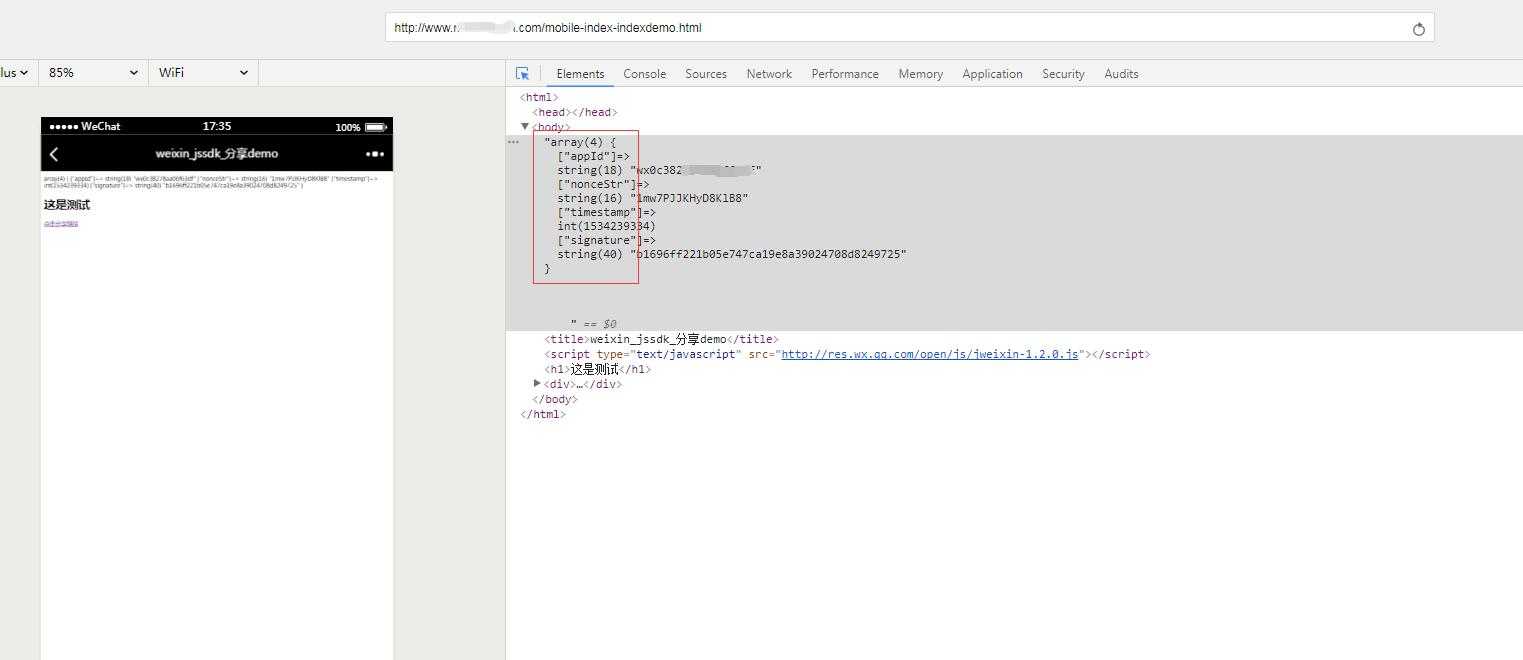Viewport: 1523px width, 660px height.
Task: Activate the element inspector arrow icon
Action: (522, 74)
